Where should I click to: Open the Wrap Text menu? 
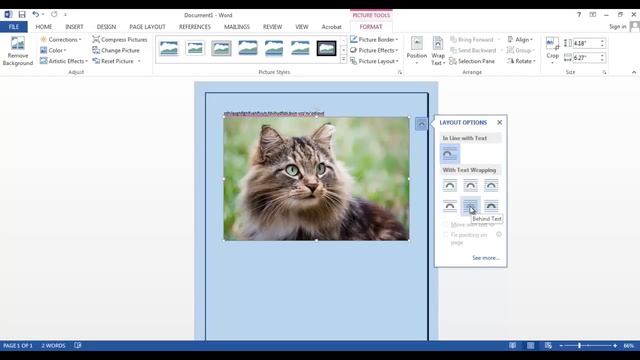438,51
